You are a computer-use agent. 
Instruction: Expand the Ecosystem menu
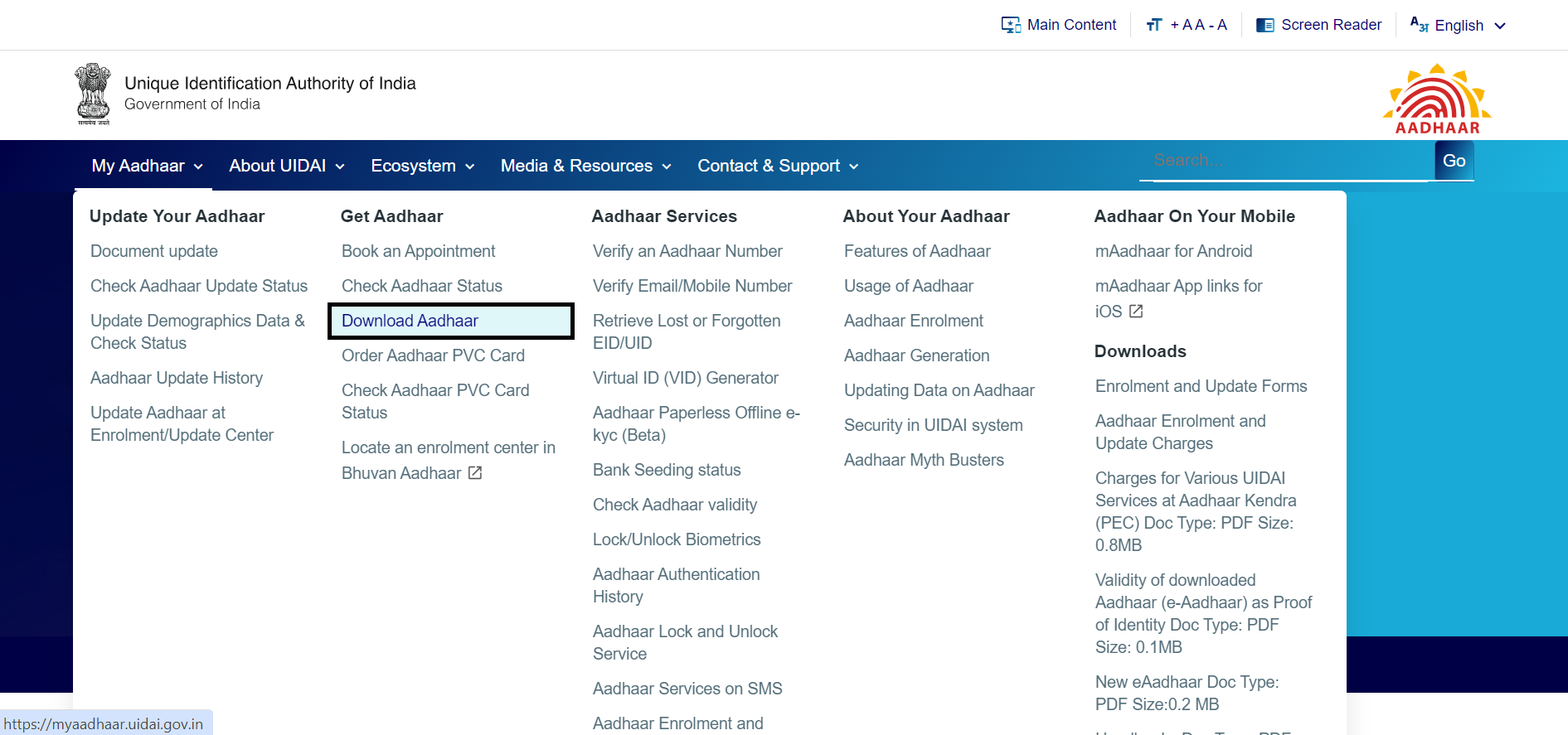click(x=422, y=166)
